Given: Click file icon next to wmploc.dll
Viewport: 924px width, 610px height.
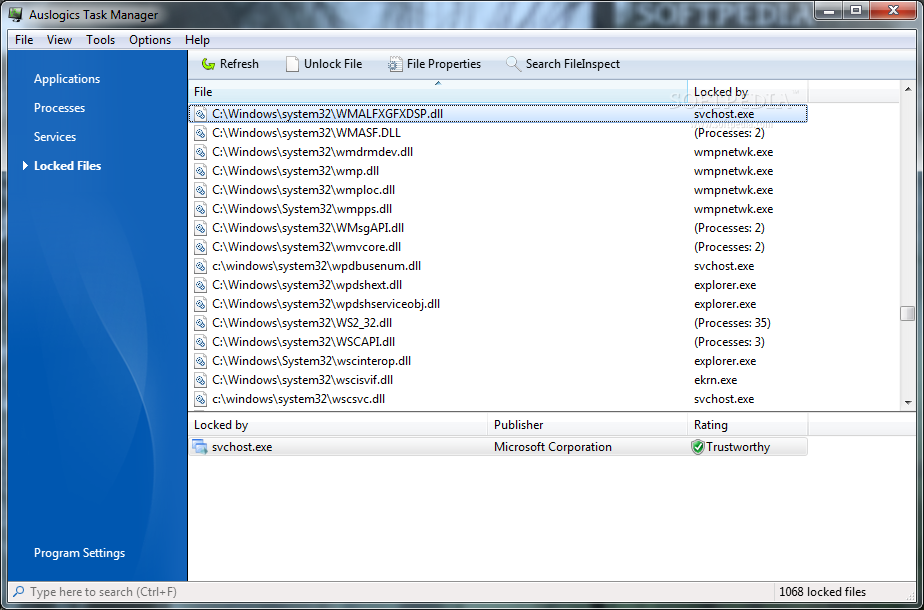Looking at the screenshot, I should click(201, 190).
